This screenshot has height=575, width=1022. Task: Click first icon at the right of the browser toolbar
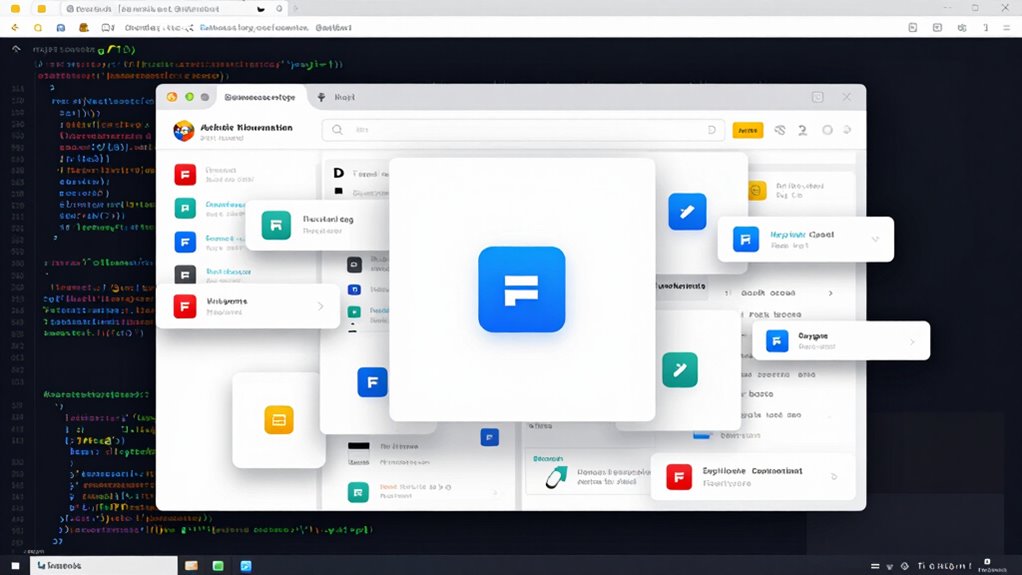coord(912,27)
